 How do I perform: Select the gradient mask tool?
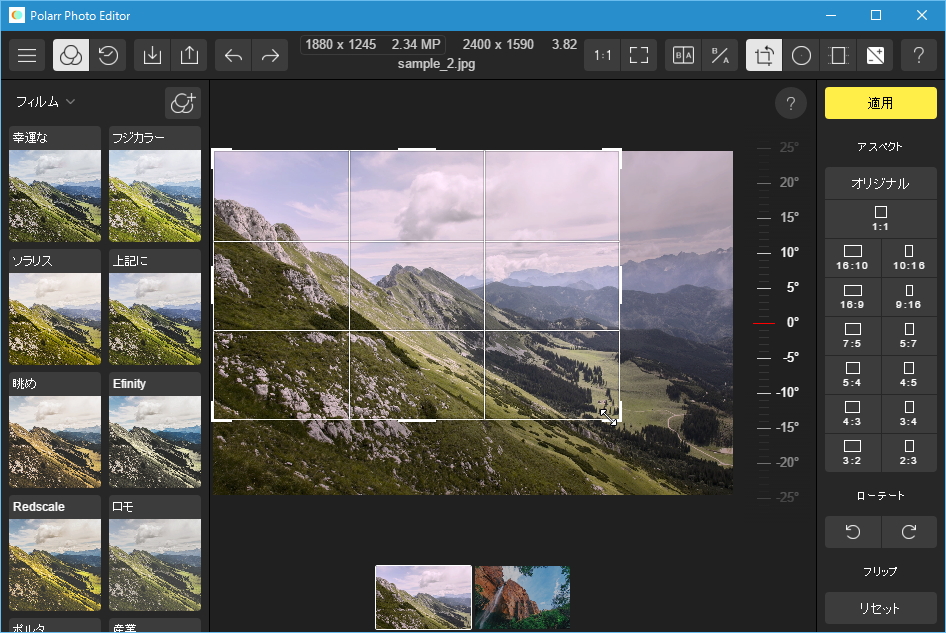[838, 56]
